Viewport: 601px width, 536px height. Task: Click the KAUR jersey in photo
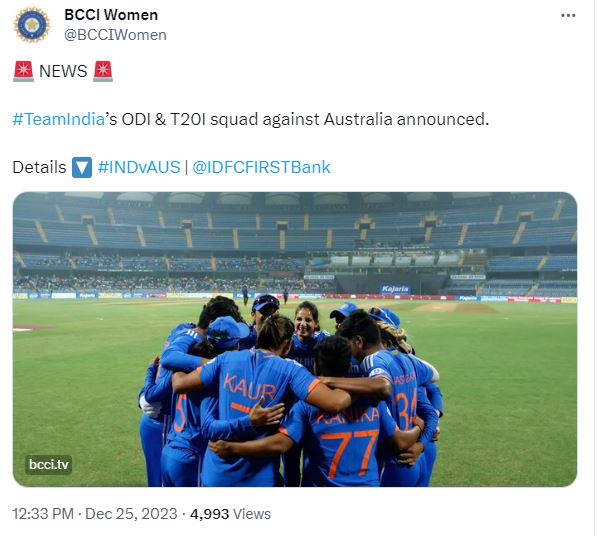tap(249, 386)
